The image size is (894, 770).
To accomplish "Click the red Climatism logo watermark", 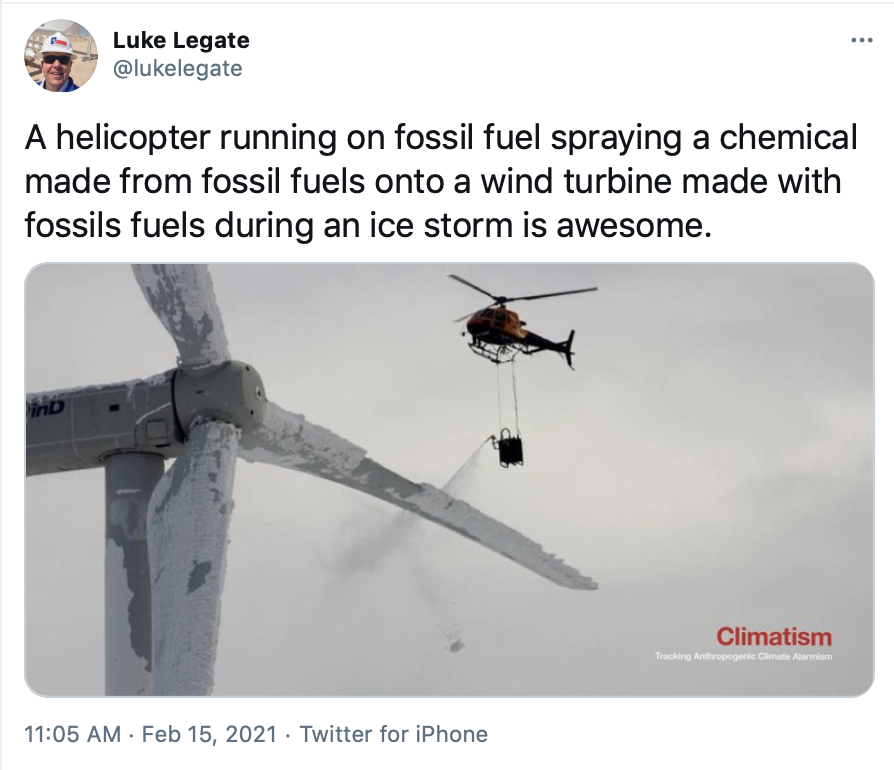I will 773,636.
